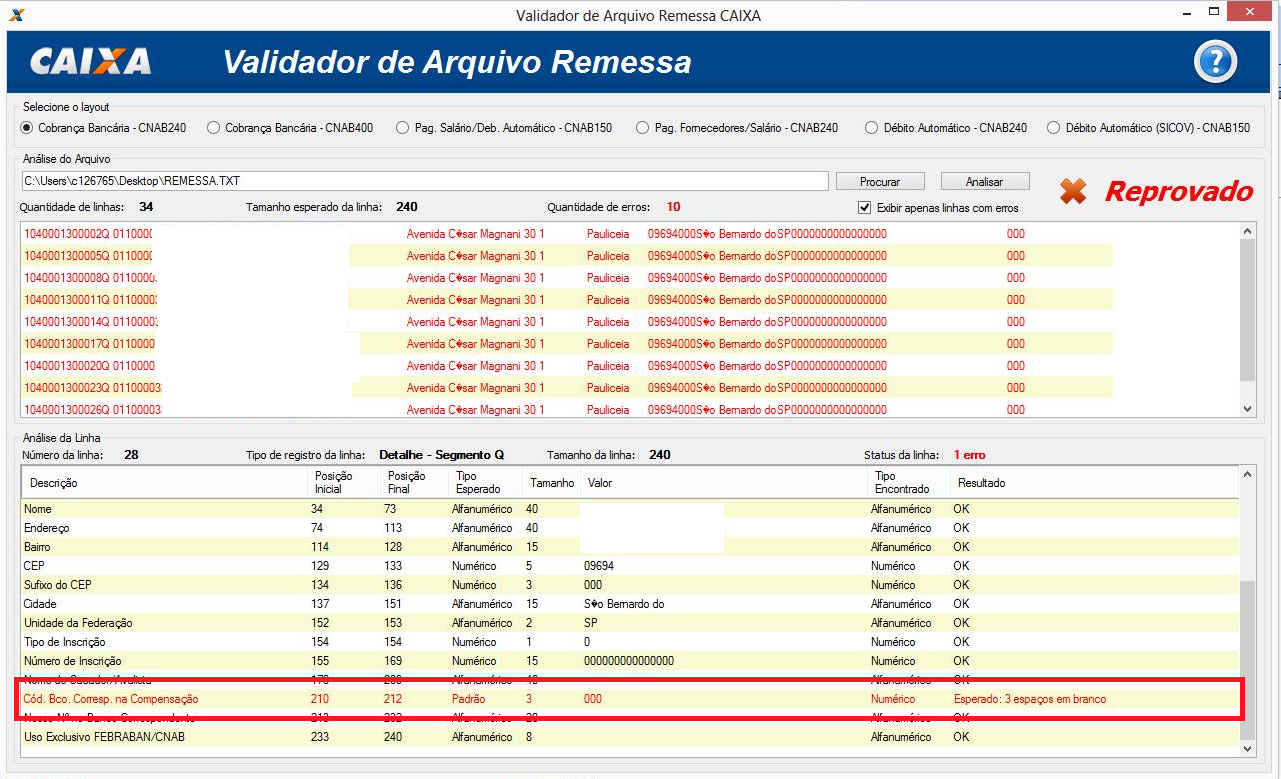Click the Posição Final column header
The width and height of the screenshot is (1281, 779).
click(416, 483)
